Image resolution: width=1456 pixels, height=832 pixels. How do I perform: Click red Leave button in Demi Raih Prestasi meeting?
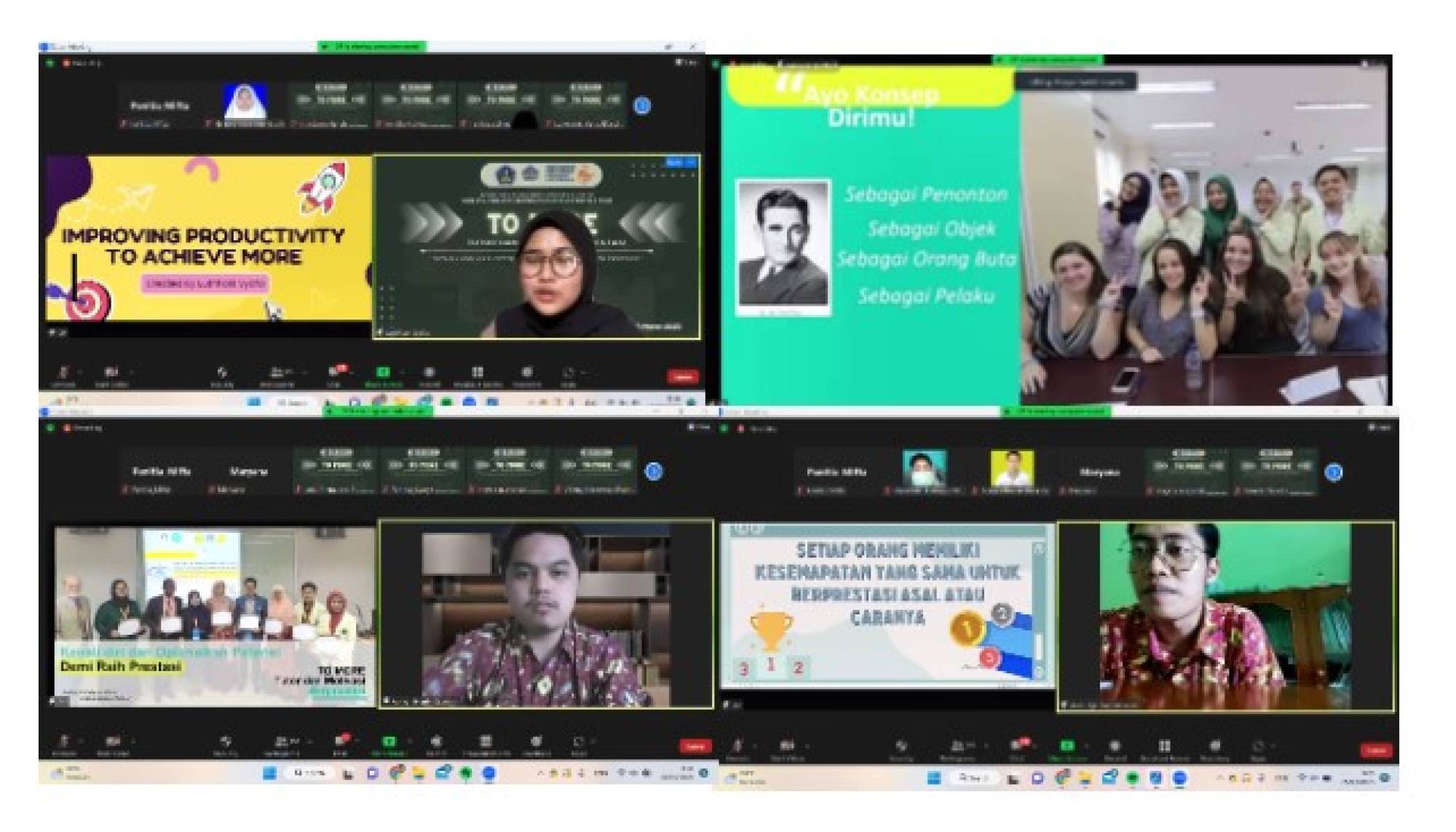click(x=695, y=746)
